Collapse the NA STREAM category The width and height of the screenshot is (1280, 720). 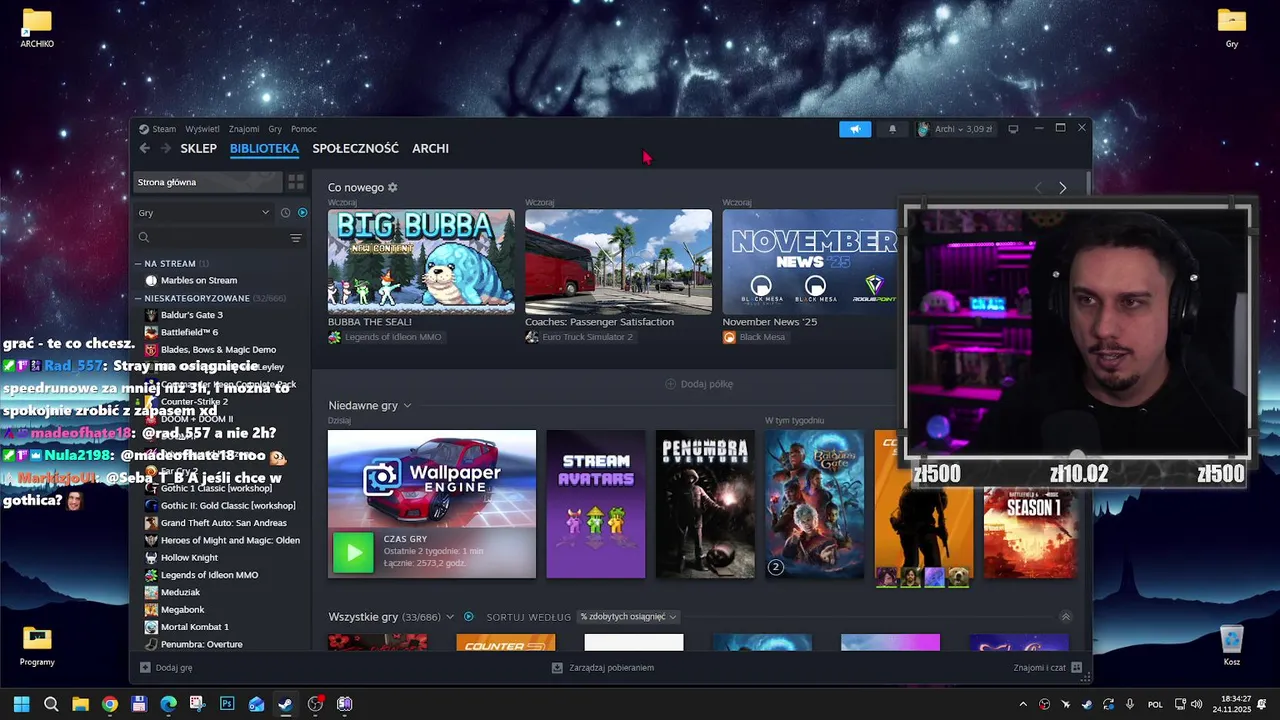(138, 263)
